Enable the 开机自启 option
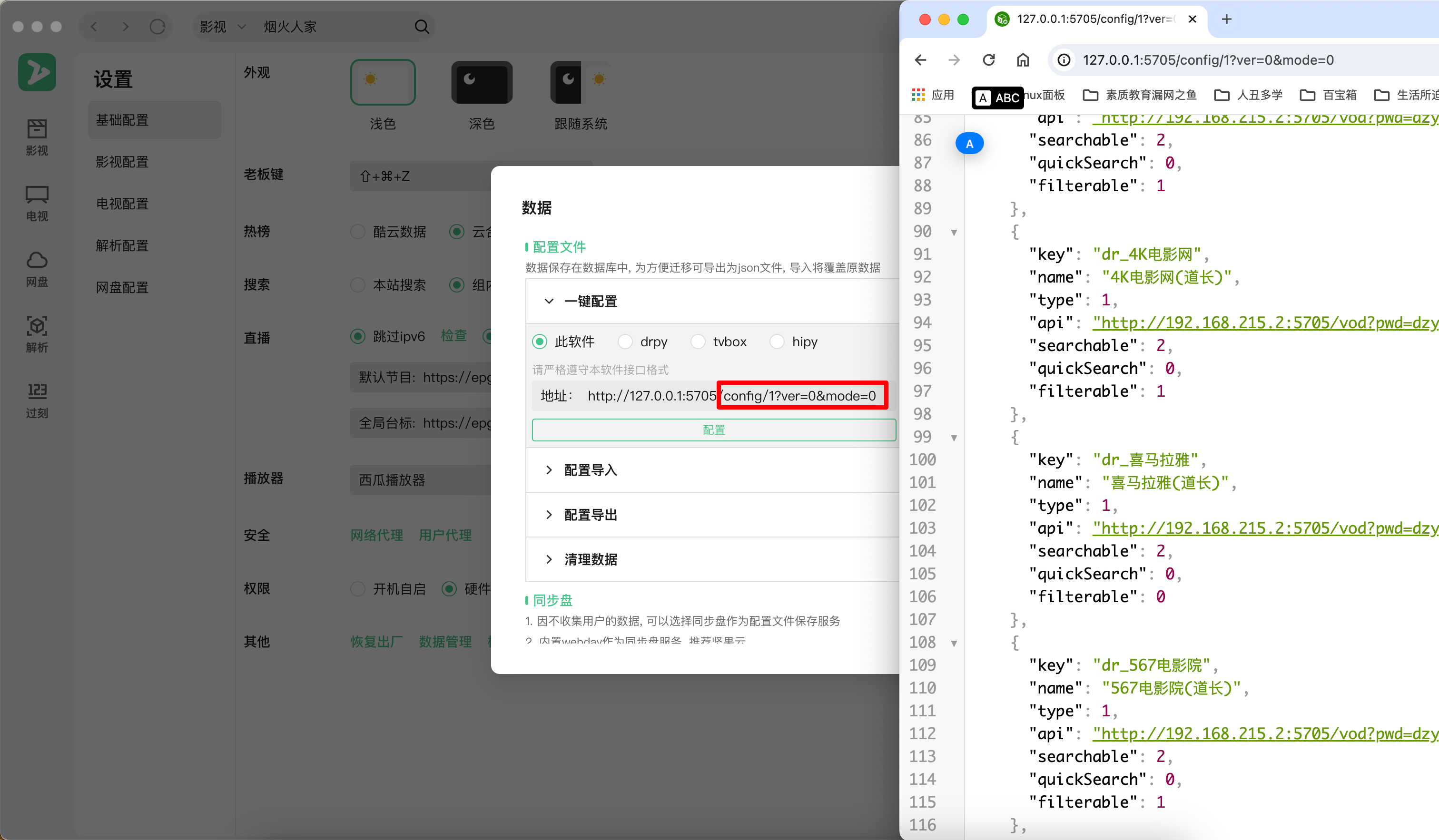 click(x=358, y=588)
